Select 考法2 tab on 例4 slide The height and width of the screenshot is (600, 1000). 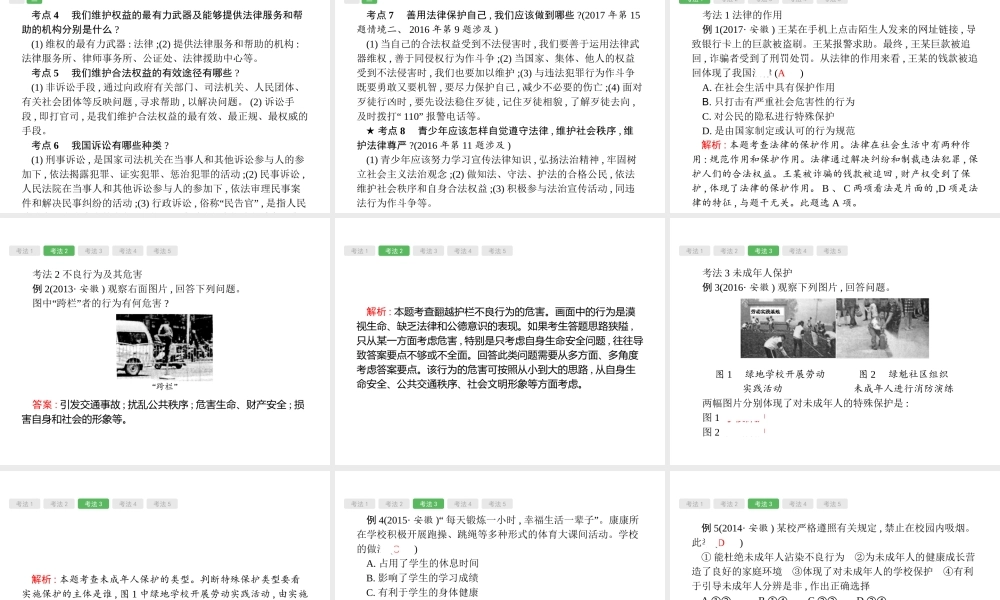point(393,504)
